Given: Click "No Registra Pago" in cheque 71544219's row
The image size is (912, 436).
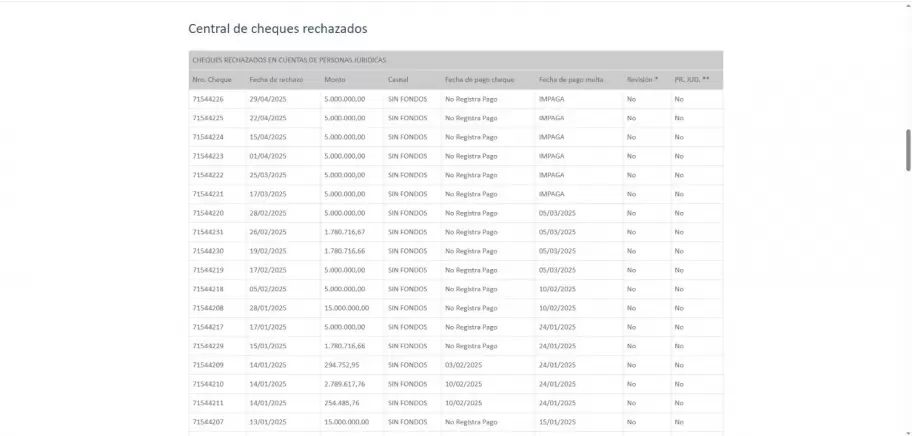Looking at the screenshot, I should click(x=471, y=270).
